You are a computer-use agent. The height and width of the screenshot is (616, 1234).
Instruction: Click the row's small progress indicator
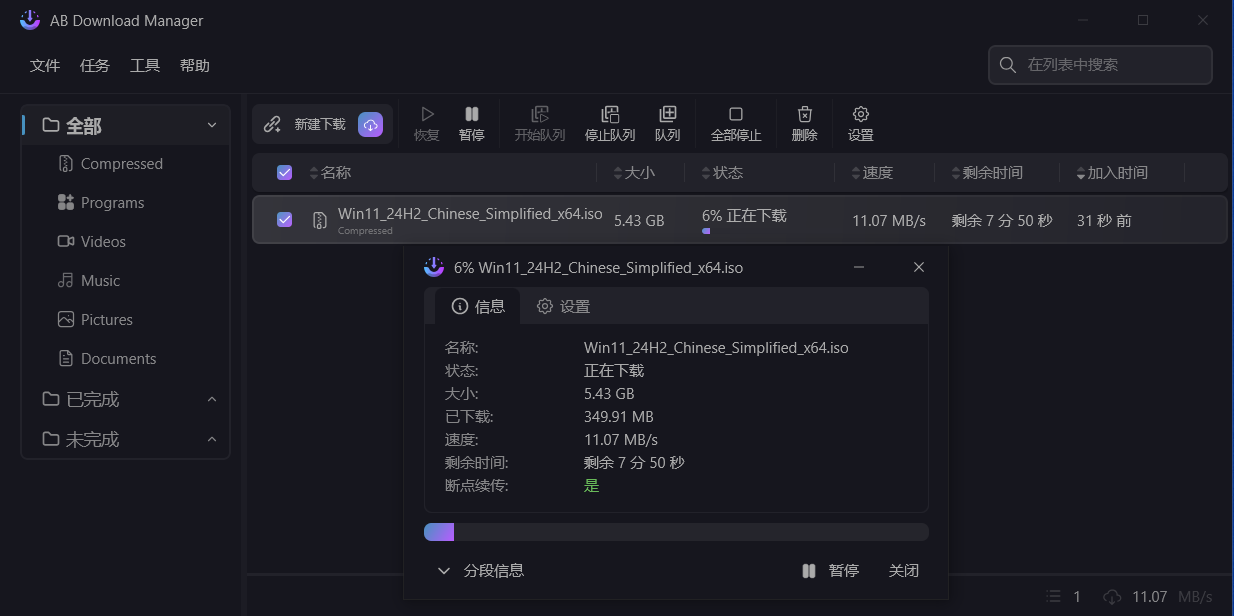[x=706, y=231]
